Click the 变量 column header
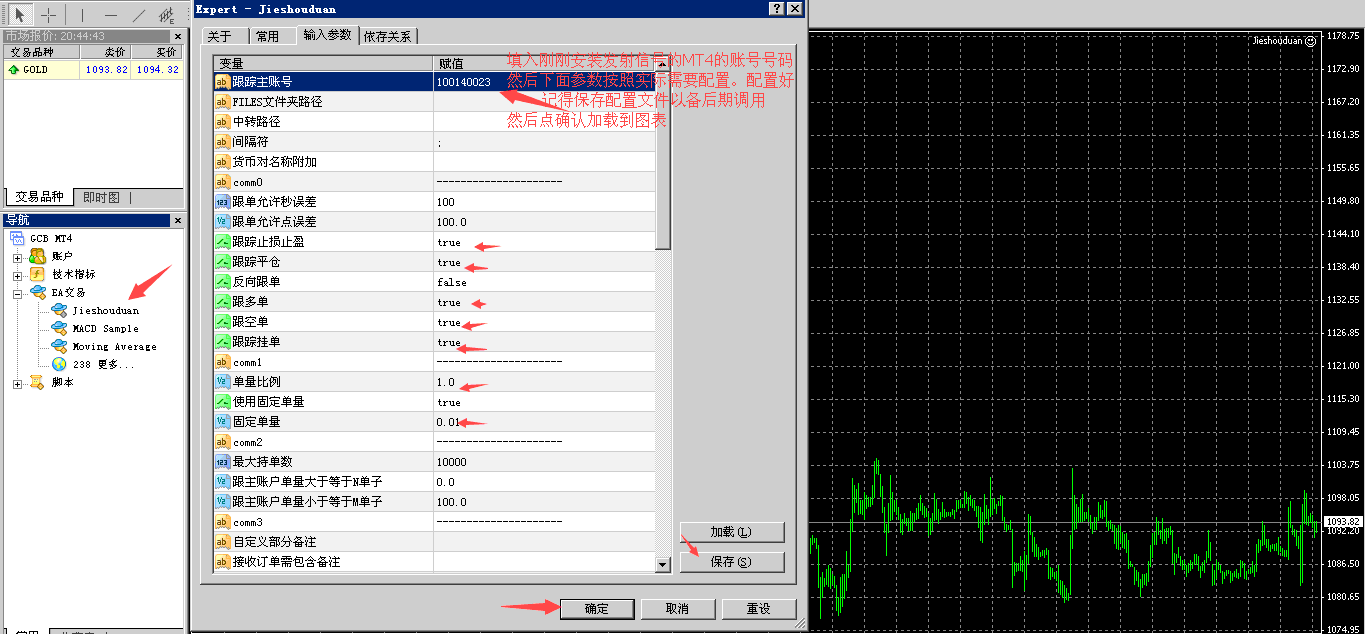 tap(324, 63)
